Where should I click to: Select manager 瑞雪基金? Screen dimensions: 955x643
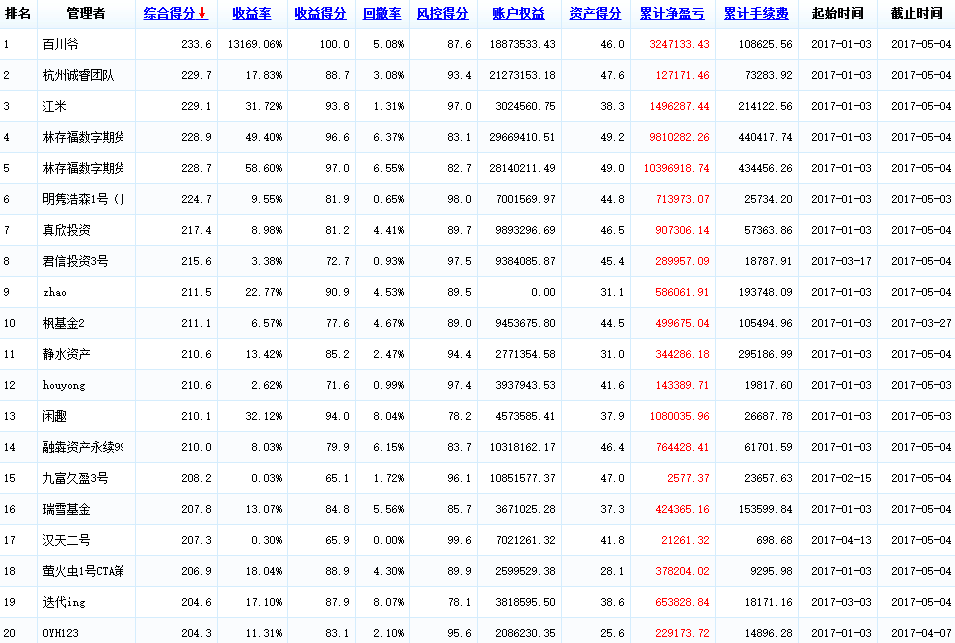[x=66, y=510]
